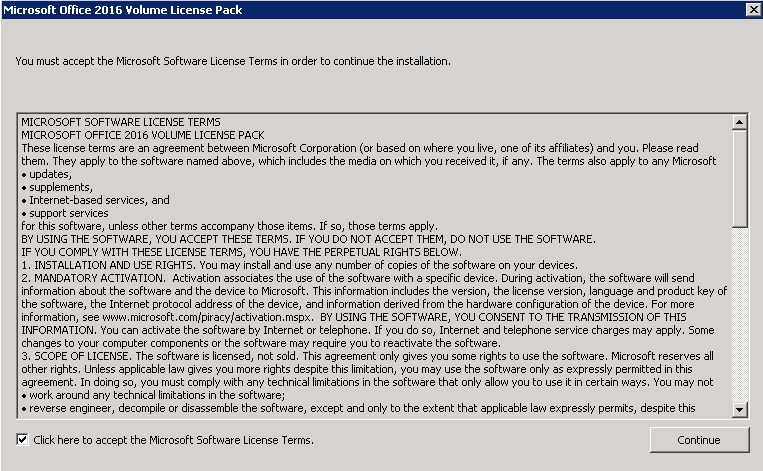Close the Volume License Pack dialog

click(x=752, y=9)
